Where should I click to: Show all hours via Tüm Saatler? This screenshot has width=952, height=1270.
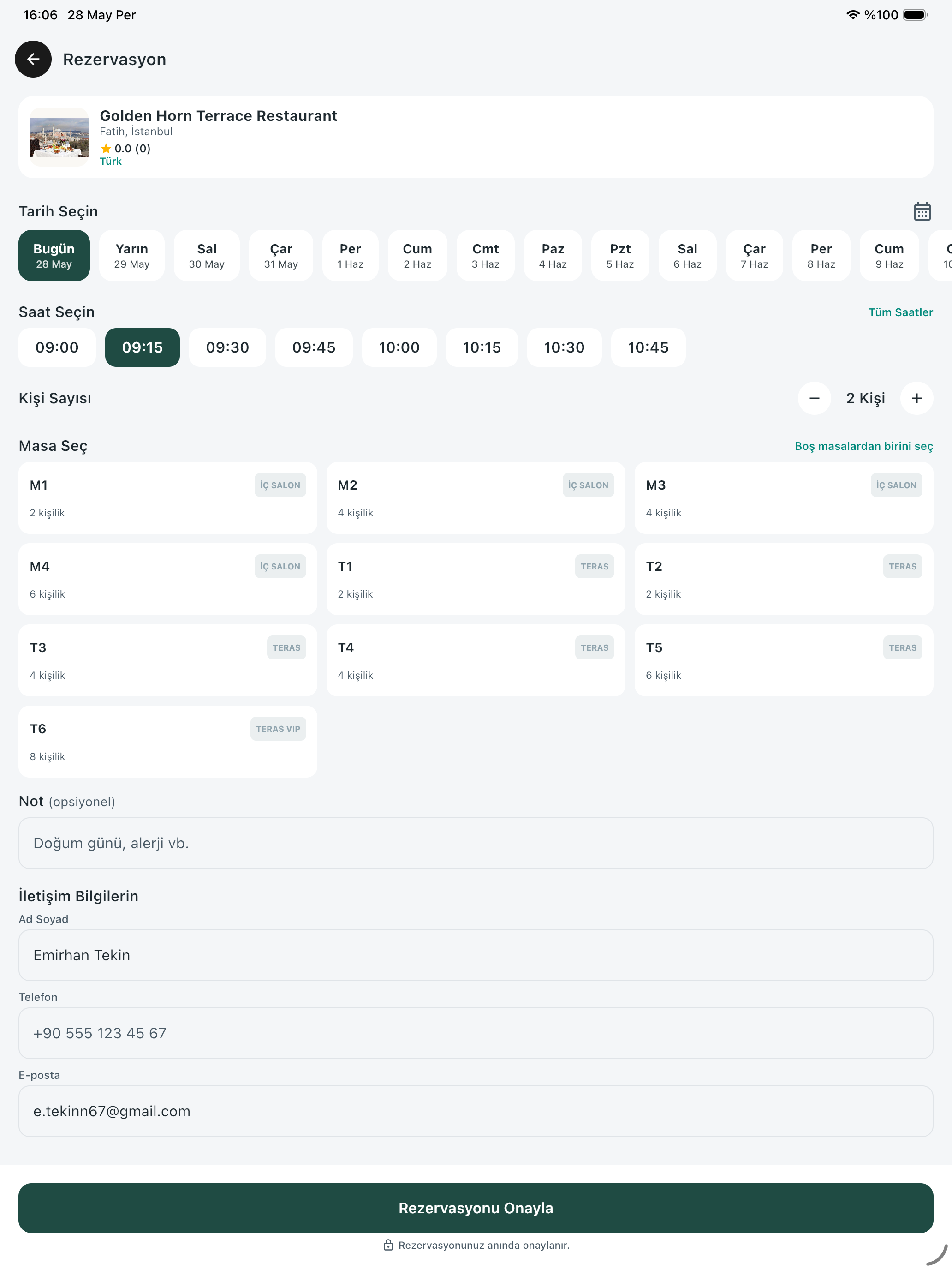(x=900, y=312)
